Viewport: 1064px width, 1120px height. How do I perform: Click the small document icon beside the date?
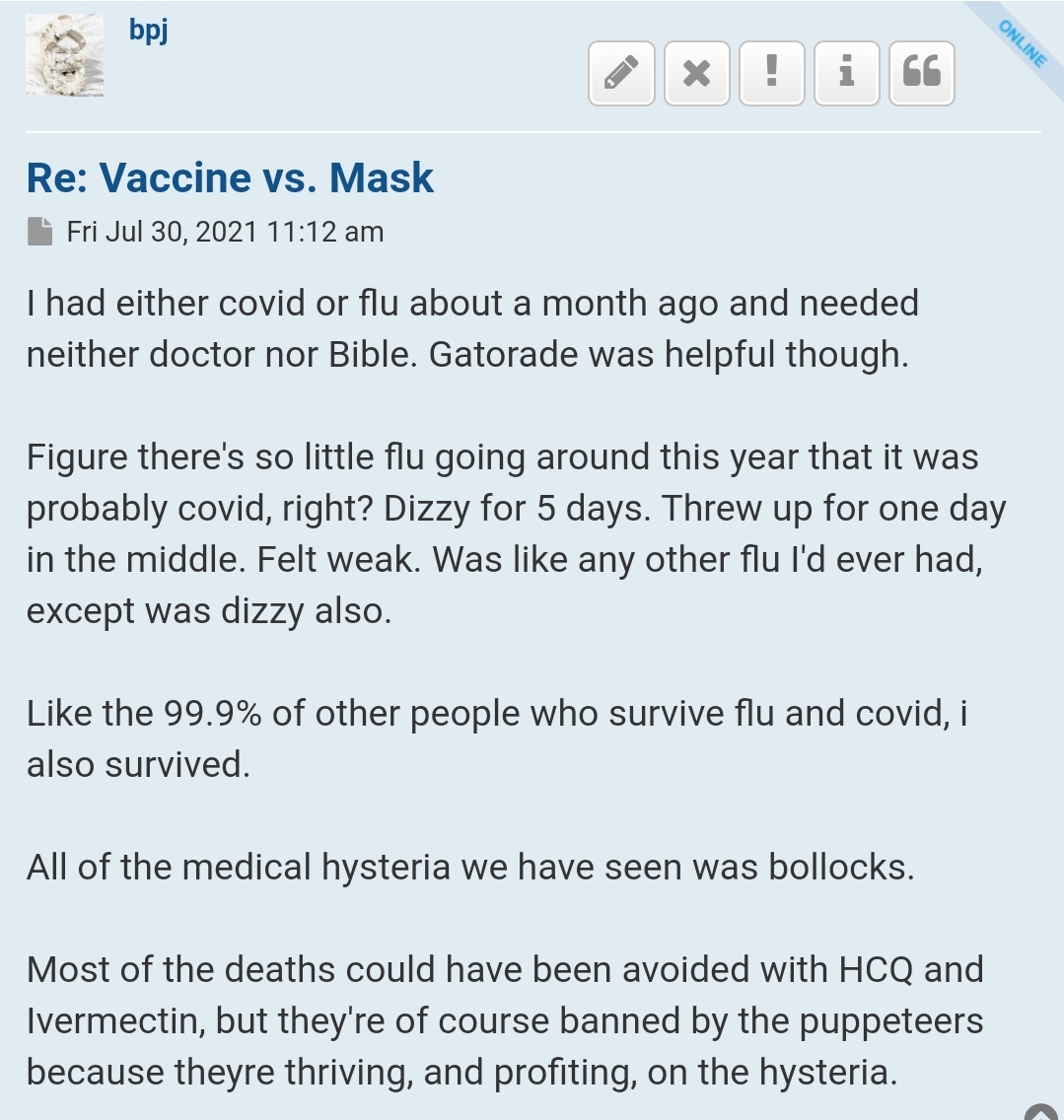(x=40, y=232)
